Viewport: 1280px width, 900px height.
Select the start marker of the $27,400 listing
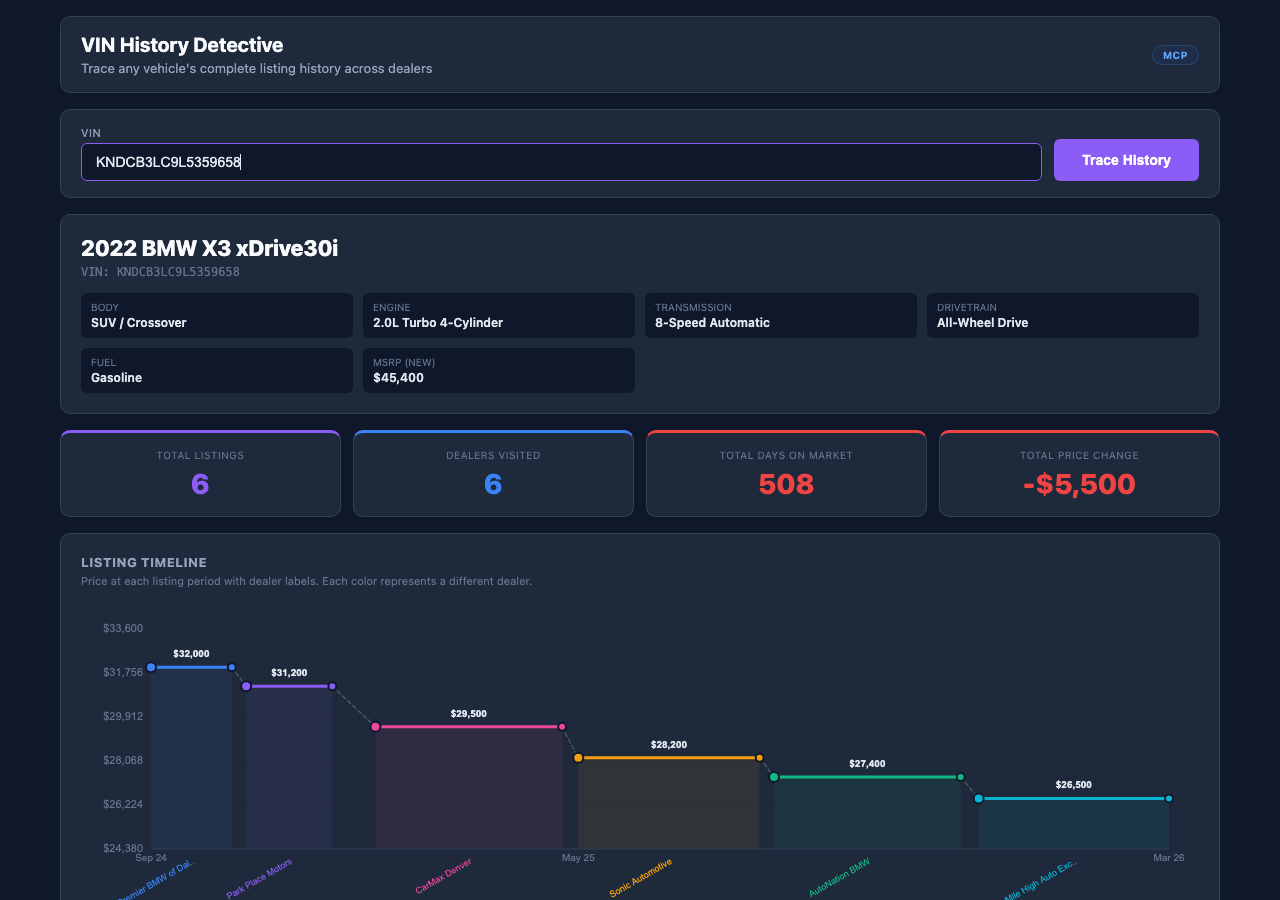coord(774,777)
